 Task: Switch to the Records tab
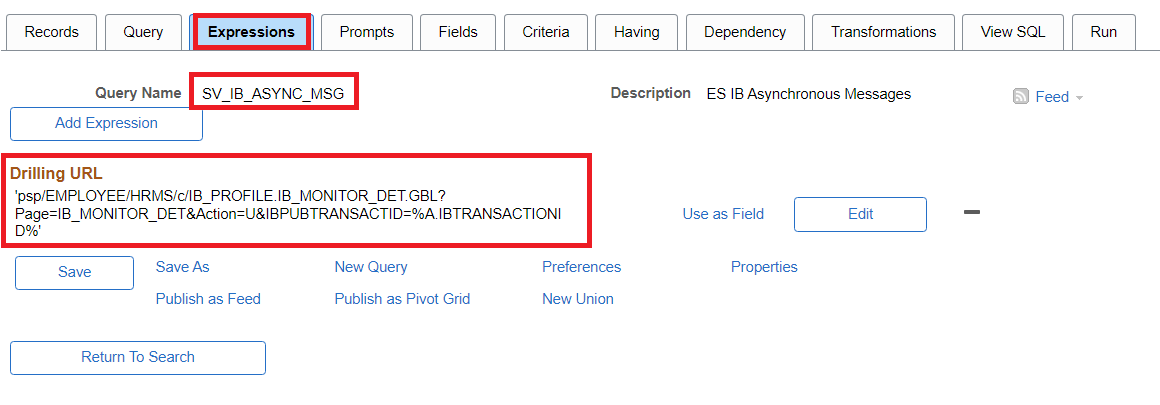coord(51,32)
